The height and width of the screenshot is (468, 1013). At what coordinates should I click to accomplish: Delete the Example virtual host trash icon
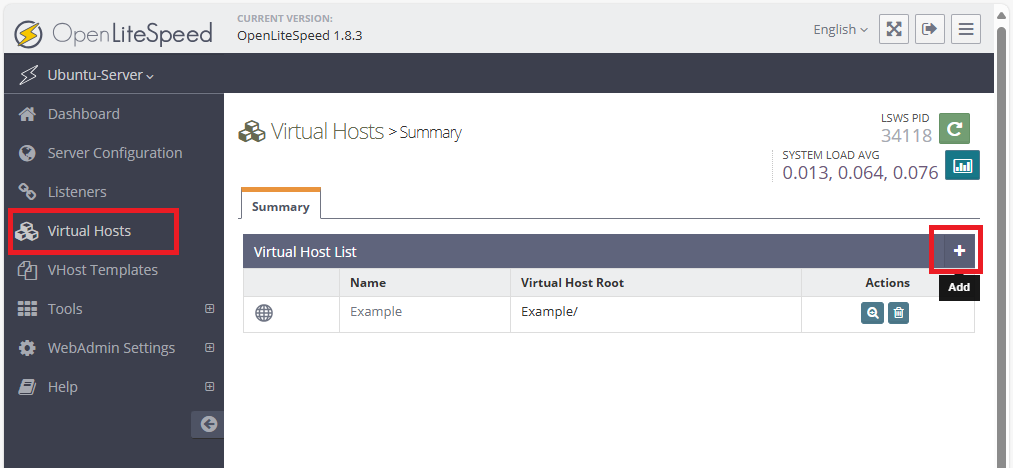tap(898, 314)
